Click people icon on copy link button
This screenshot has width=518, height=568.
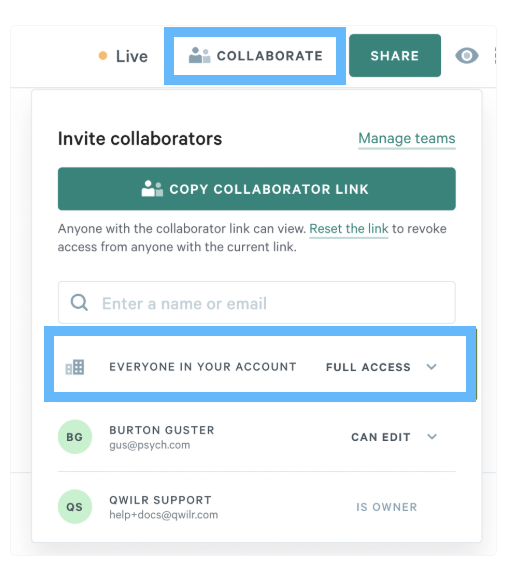click(x=152, y=188)
